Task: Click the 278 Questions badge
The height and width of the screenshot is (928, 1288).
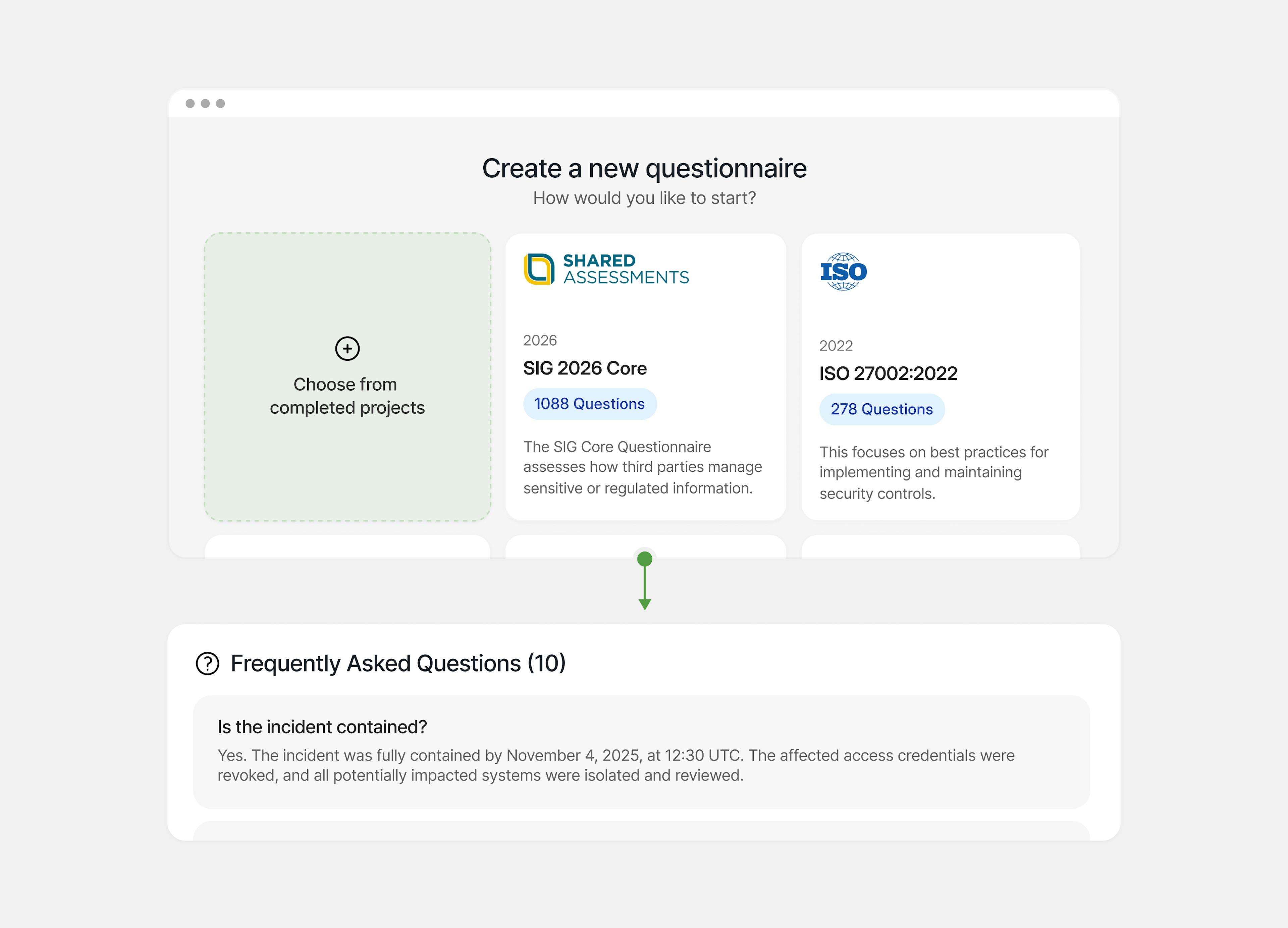Action: 881,409
